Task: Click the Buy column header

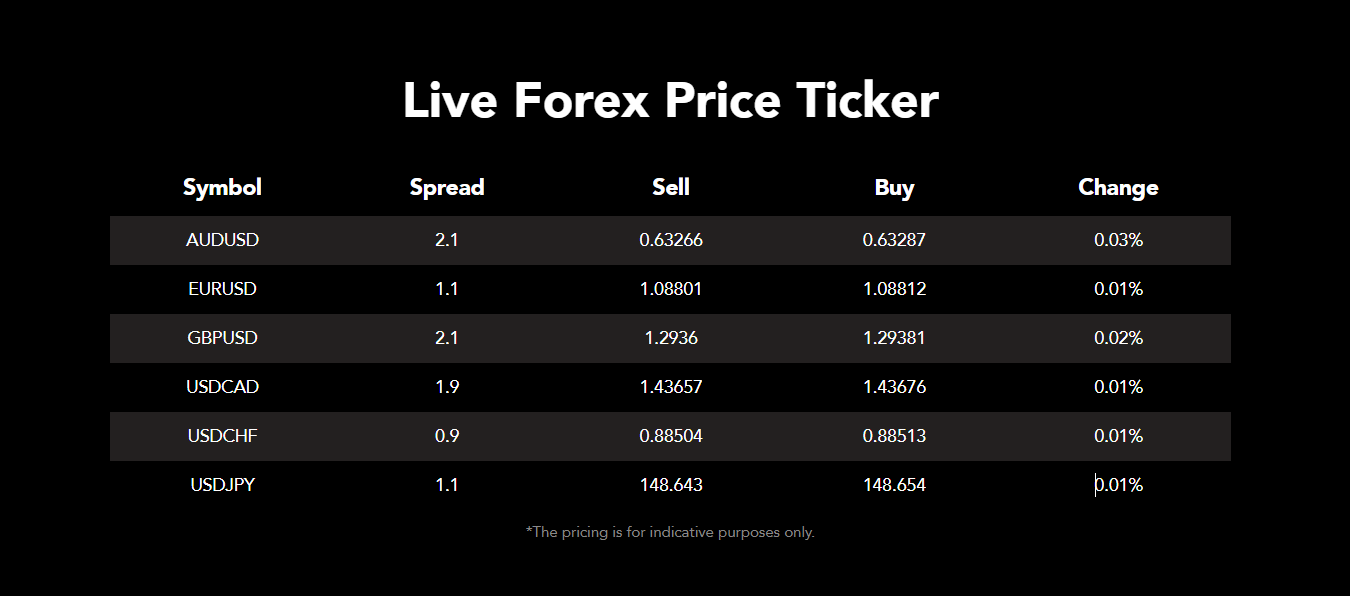Action: click(894, 188)
